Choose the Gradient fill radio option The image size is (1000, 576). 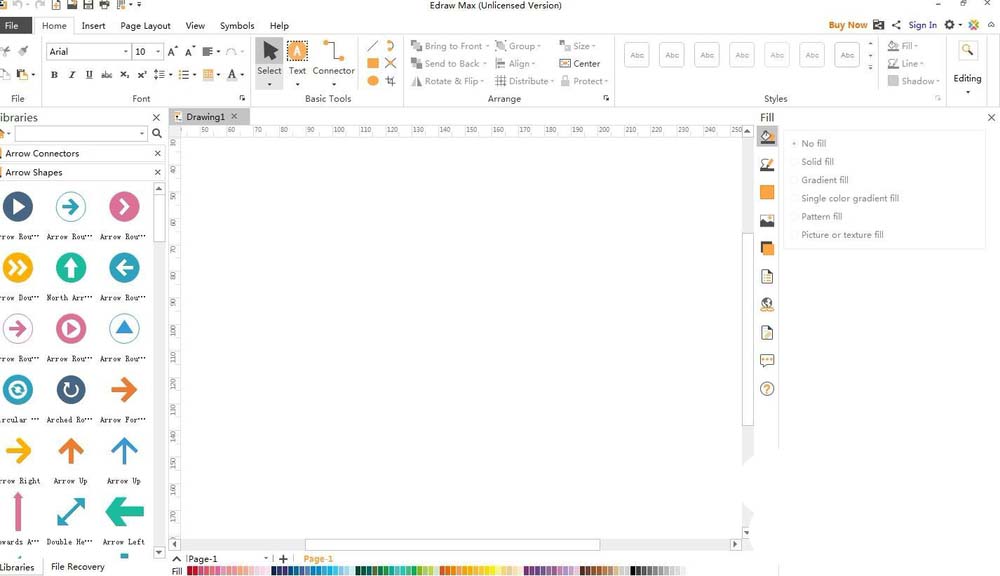824,180
